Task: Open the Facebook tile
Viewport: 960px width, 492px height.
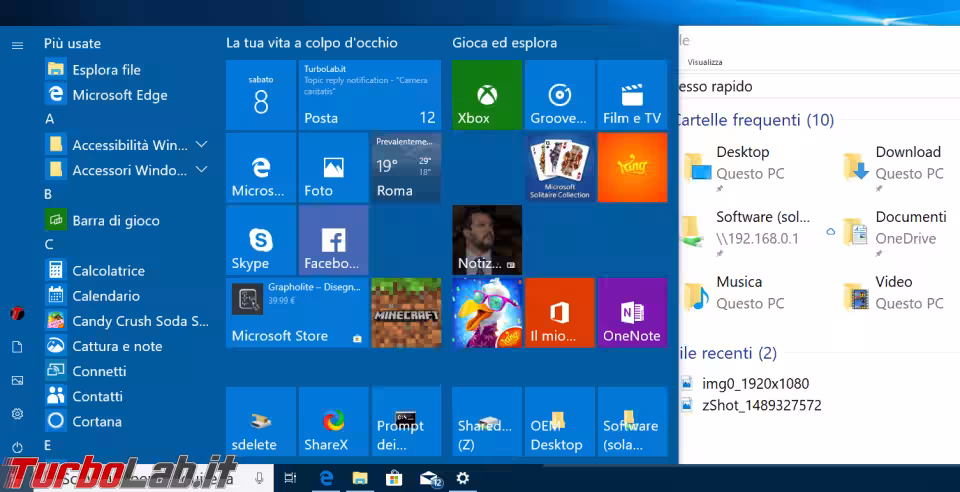Action: click(333, 241)
